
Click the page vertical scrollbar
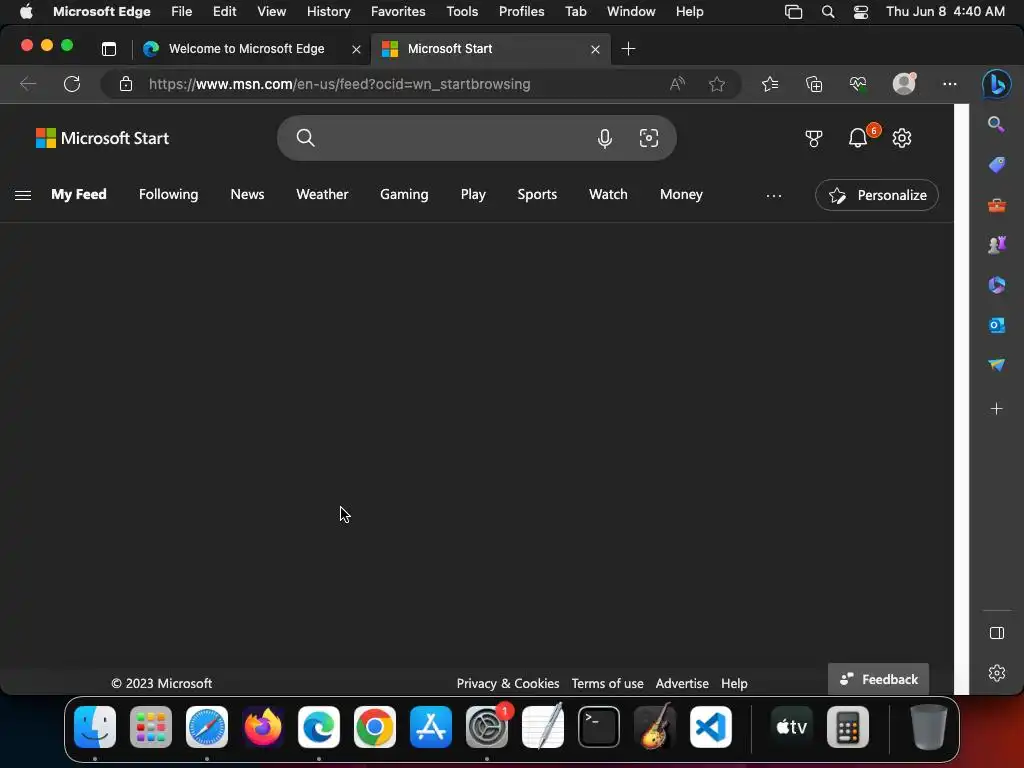tap(961, 399)
